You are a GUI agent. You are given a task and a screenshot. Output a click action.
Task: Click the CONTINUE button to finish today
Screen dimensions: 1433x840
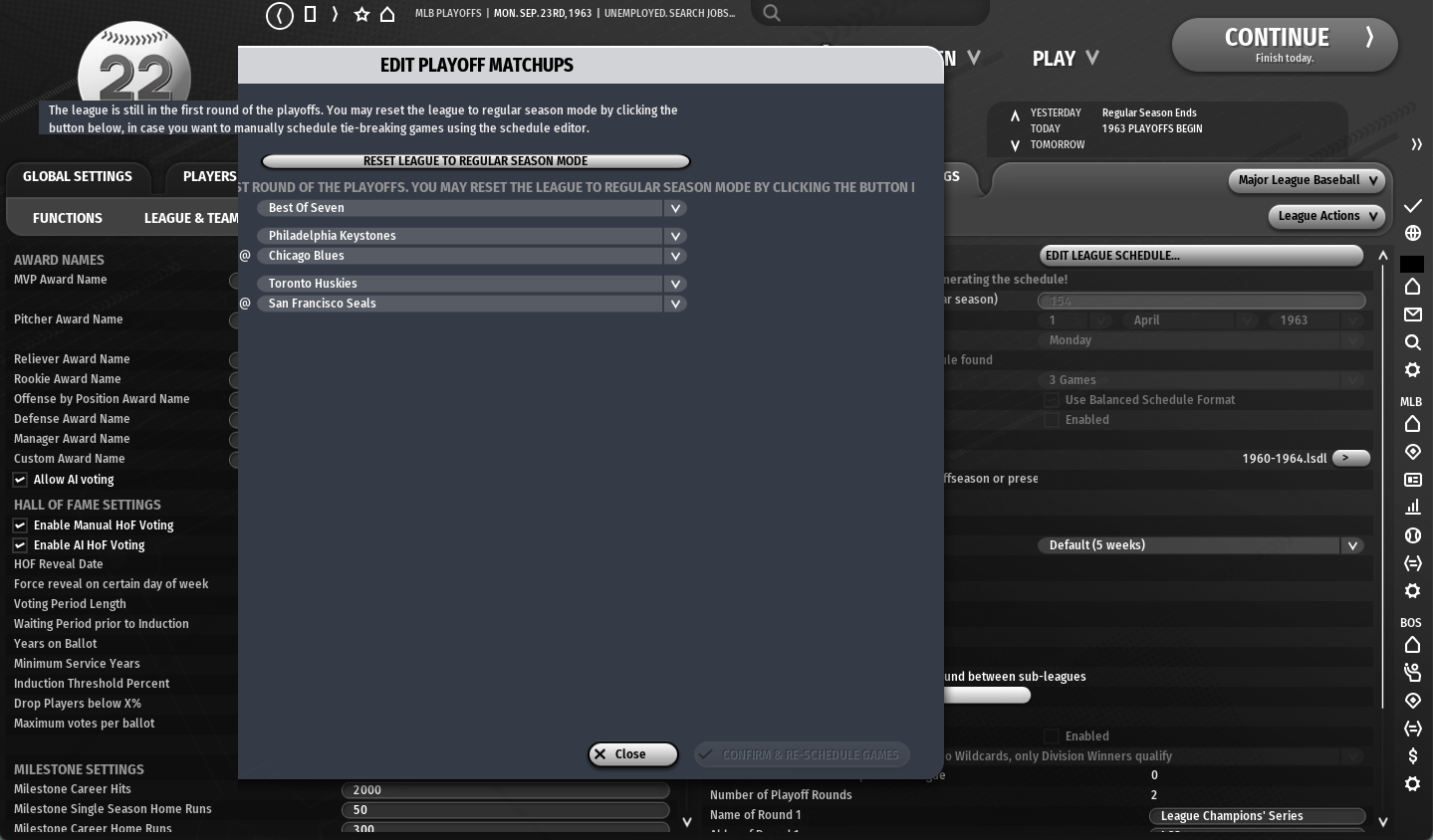(1284, 45)
